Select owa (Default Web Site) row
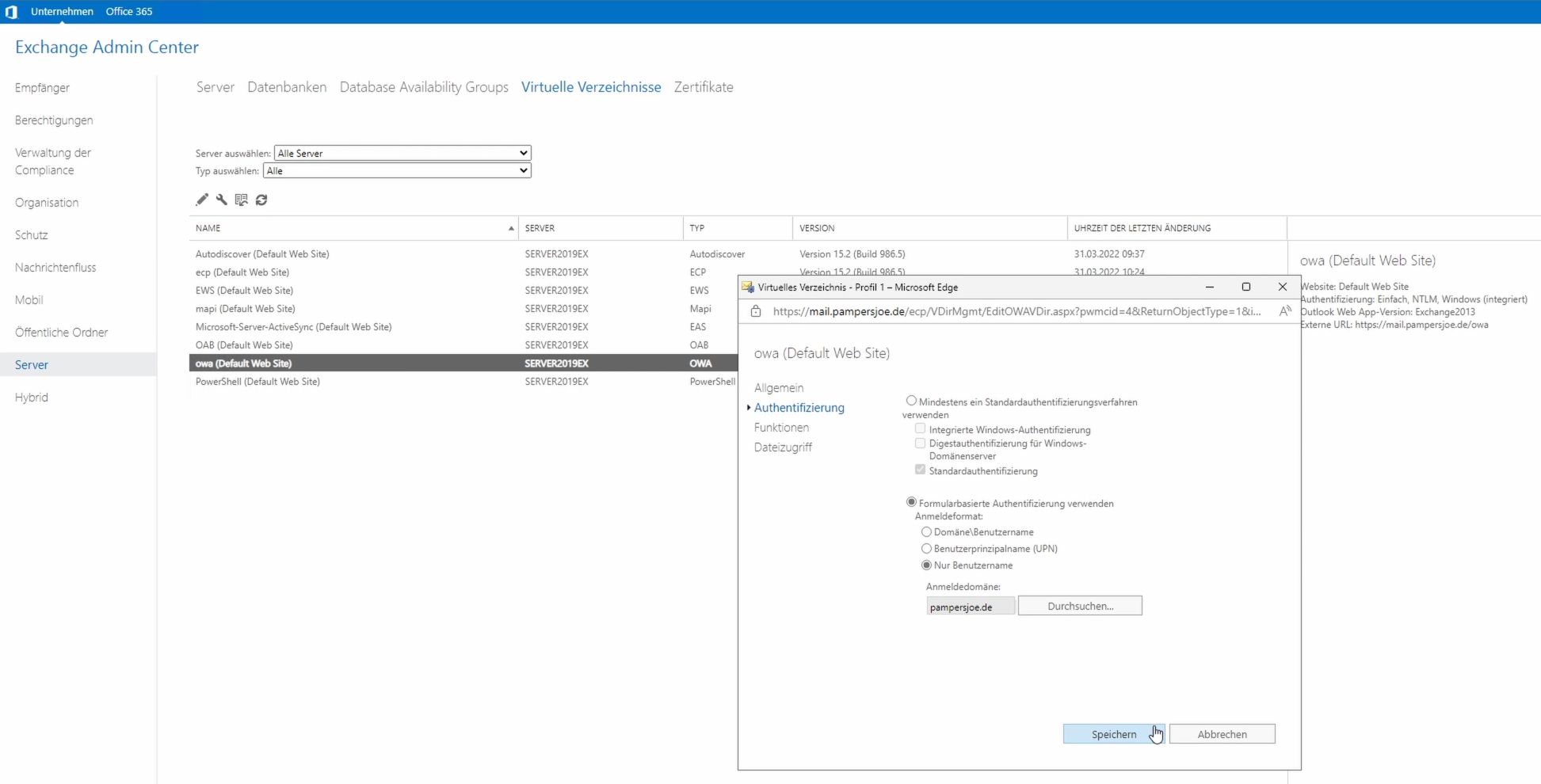 (x=463, y=363)
